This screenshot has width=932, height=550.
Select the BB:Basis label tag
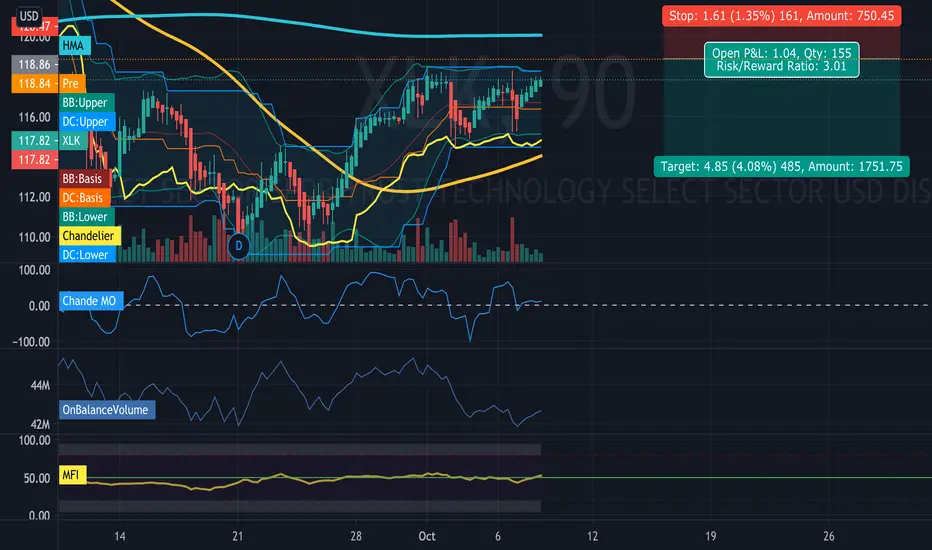(84, 178)
